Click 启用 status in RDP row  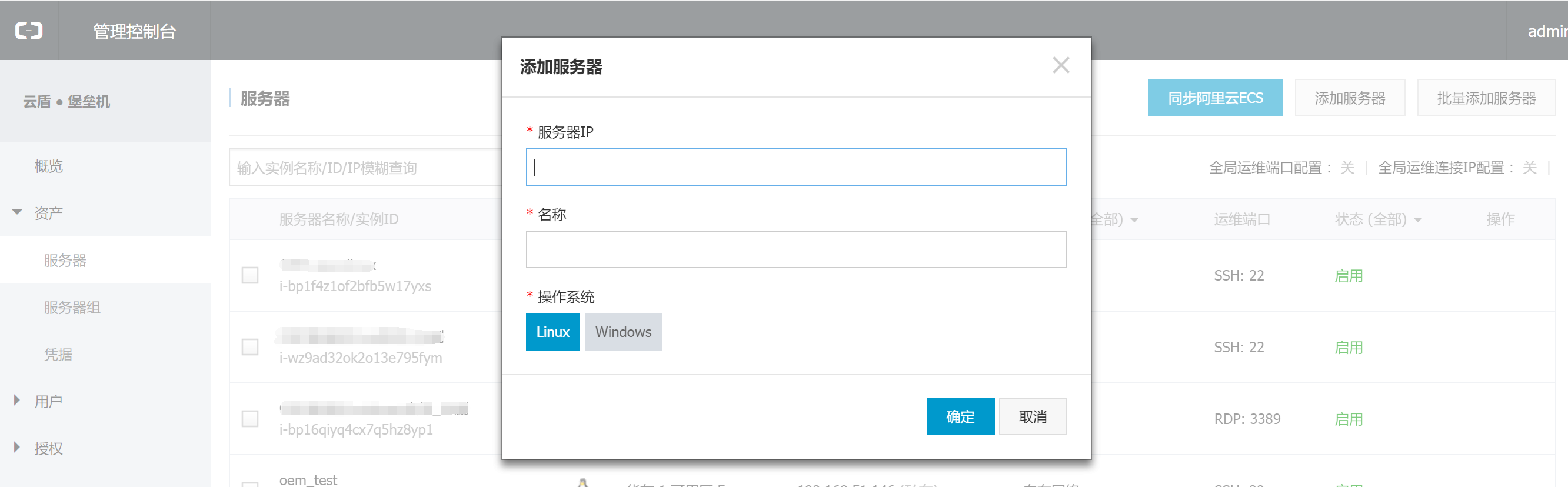[x=1349, y=419]
